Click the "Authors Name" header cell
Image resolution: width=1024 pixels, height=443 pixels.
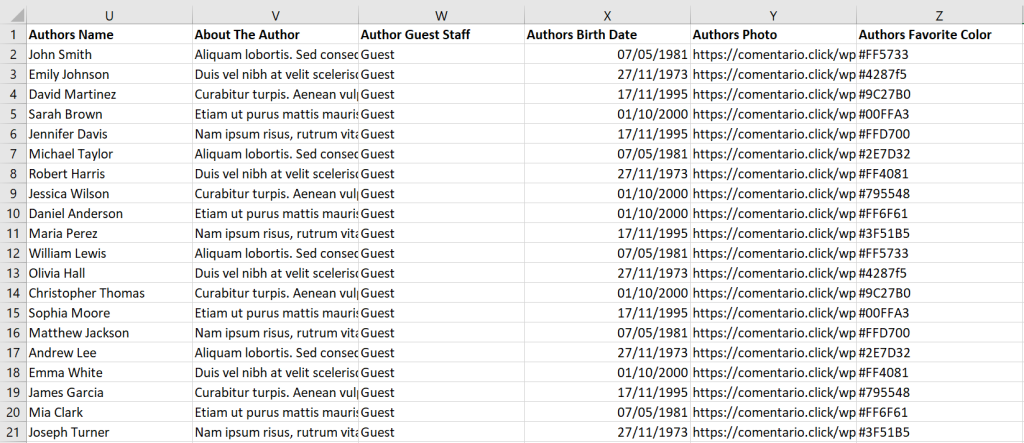point(109,35)
